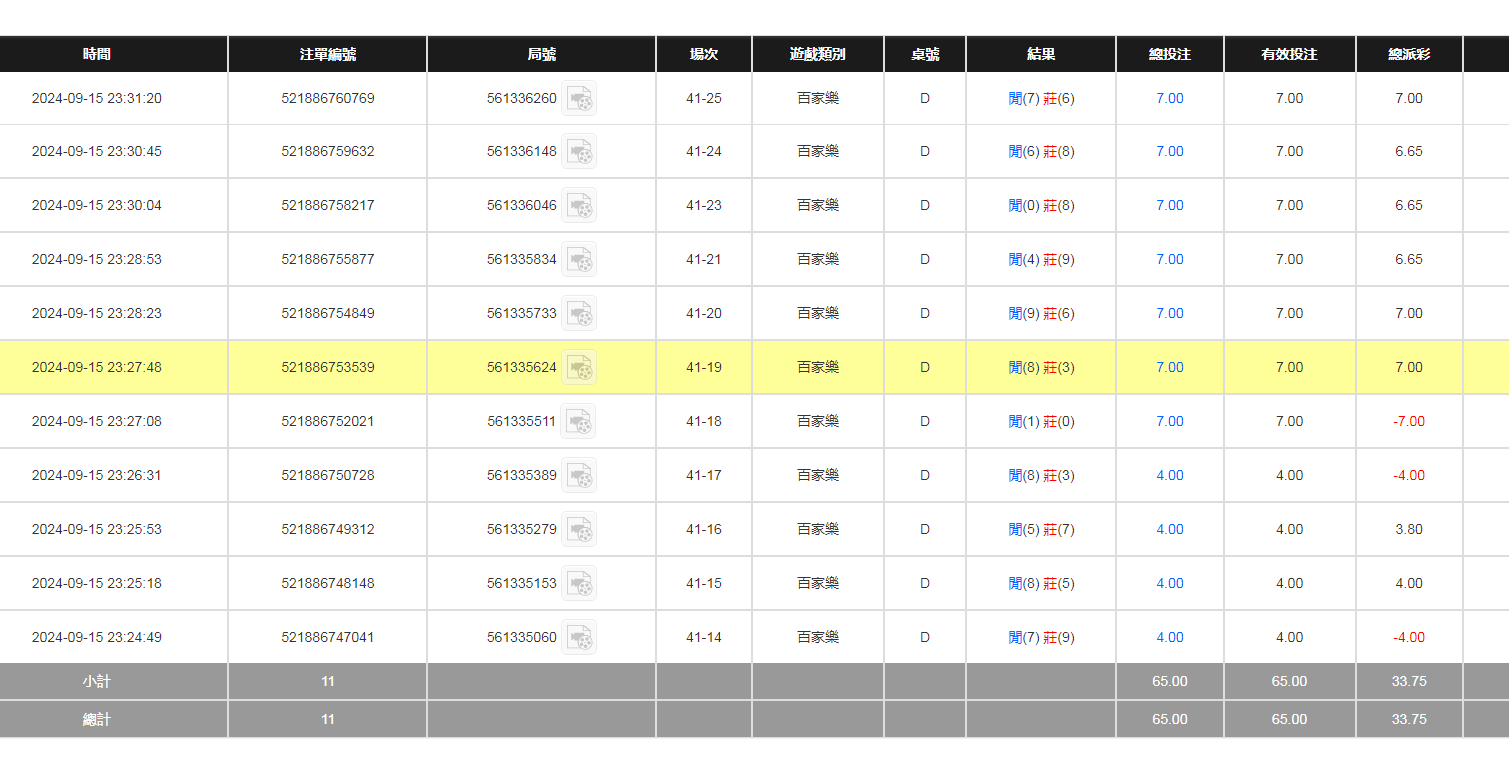Click 4.00 total bet link for session 41-14
Image resolution: width=1509 pixels, height=762 pixels.
(x=1169, y=637)
